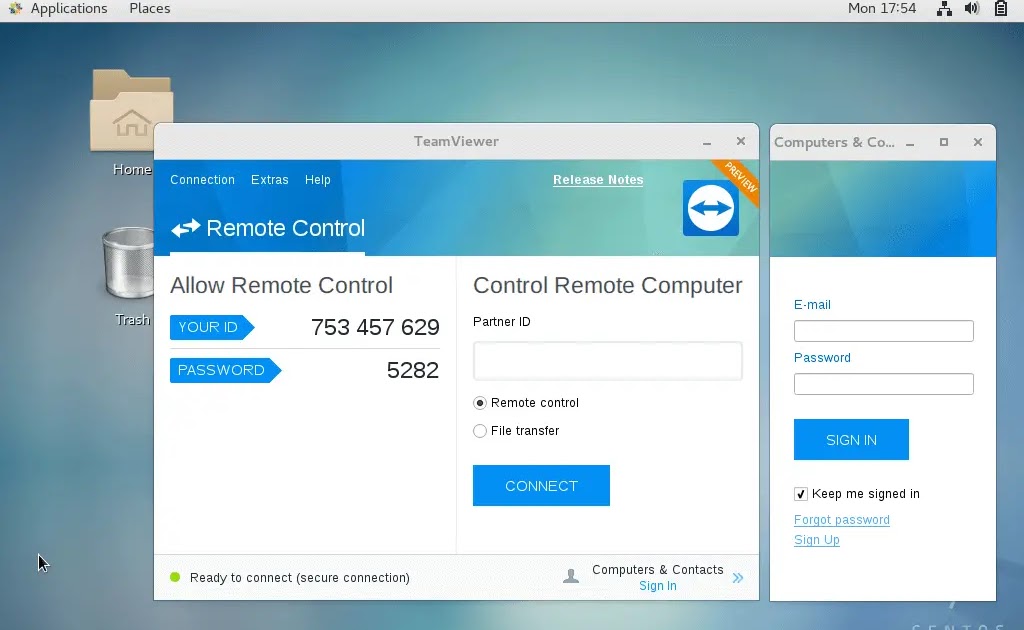Open the Applications menu
The height and width of the screenshot is (630, 1024).
click(x=69, y=8)
